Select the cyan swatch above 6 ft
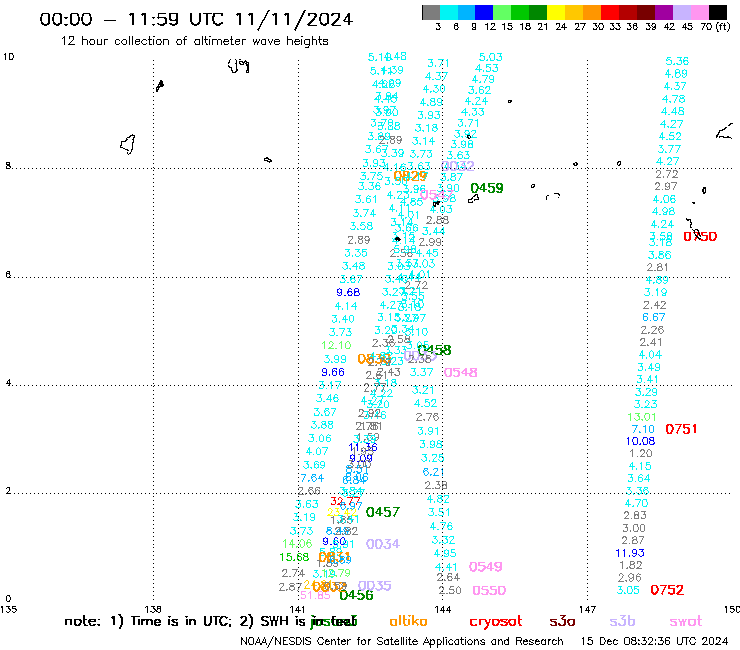This screenshot has width=740, height=650. 448,12
